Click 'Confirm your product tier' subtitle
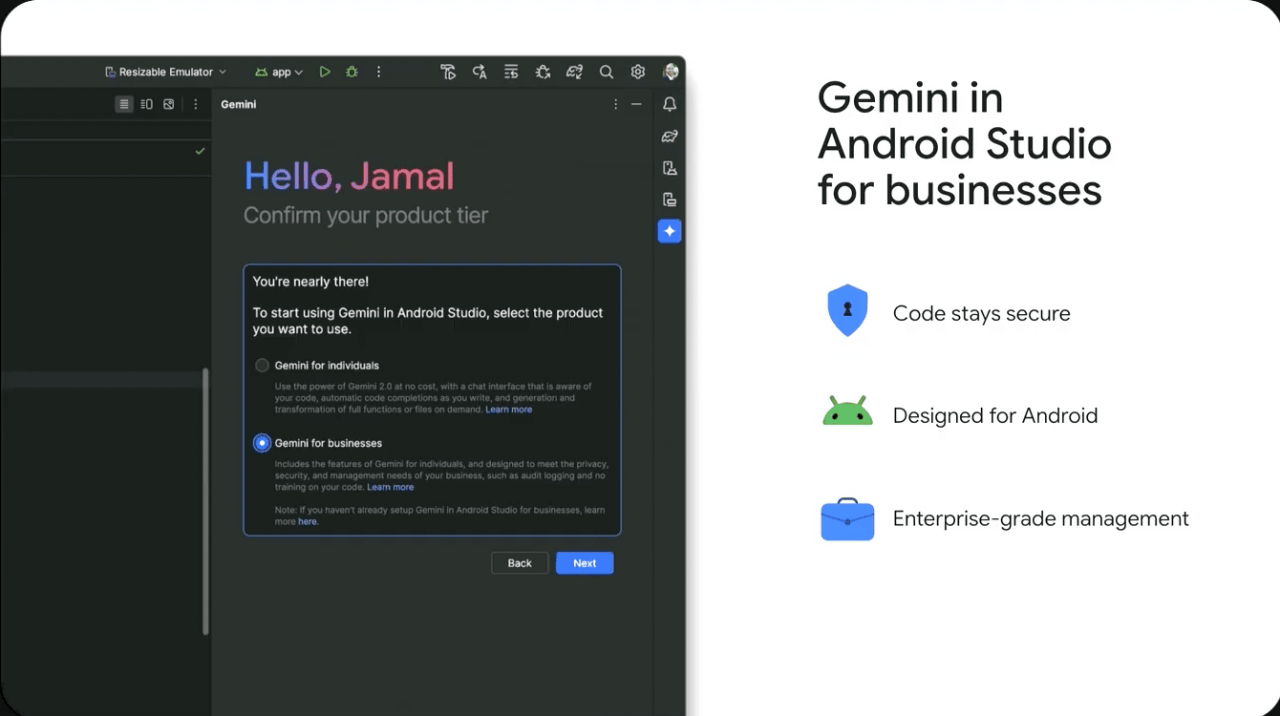Screen dimensions: 1280x716 tap(366, 215)
